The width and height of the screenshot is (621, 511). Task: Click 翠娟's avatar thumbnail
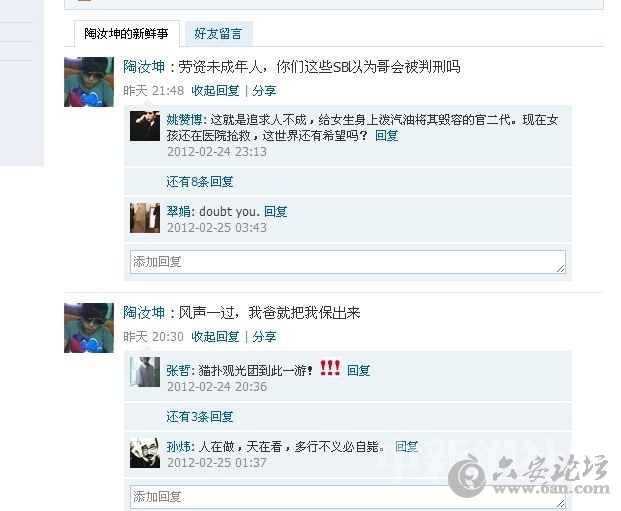tap(145, 218)
